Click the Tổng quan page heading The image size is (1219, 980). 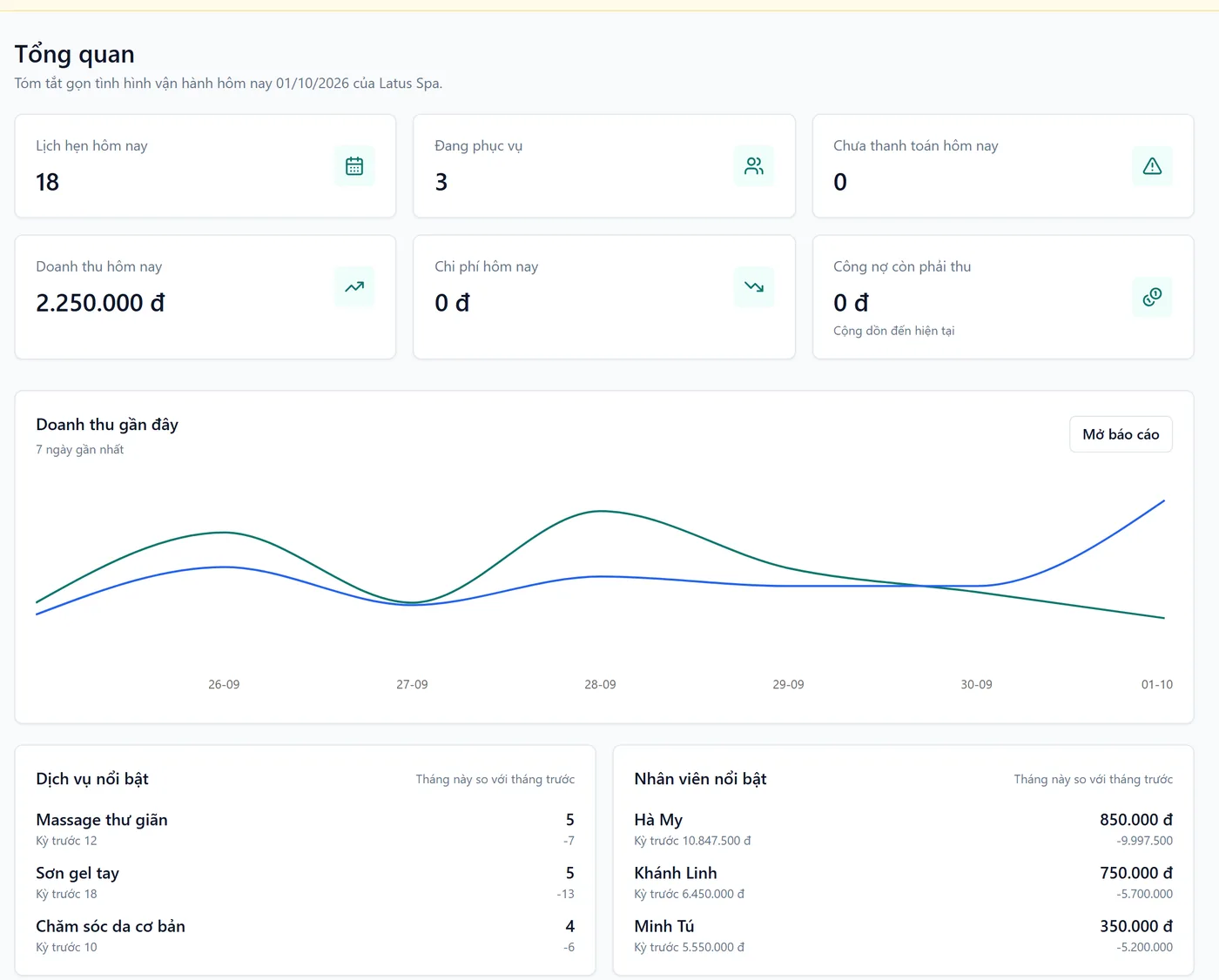tap(75, 55)
